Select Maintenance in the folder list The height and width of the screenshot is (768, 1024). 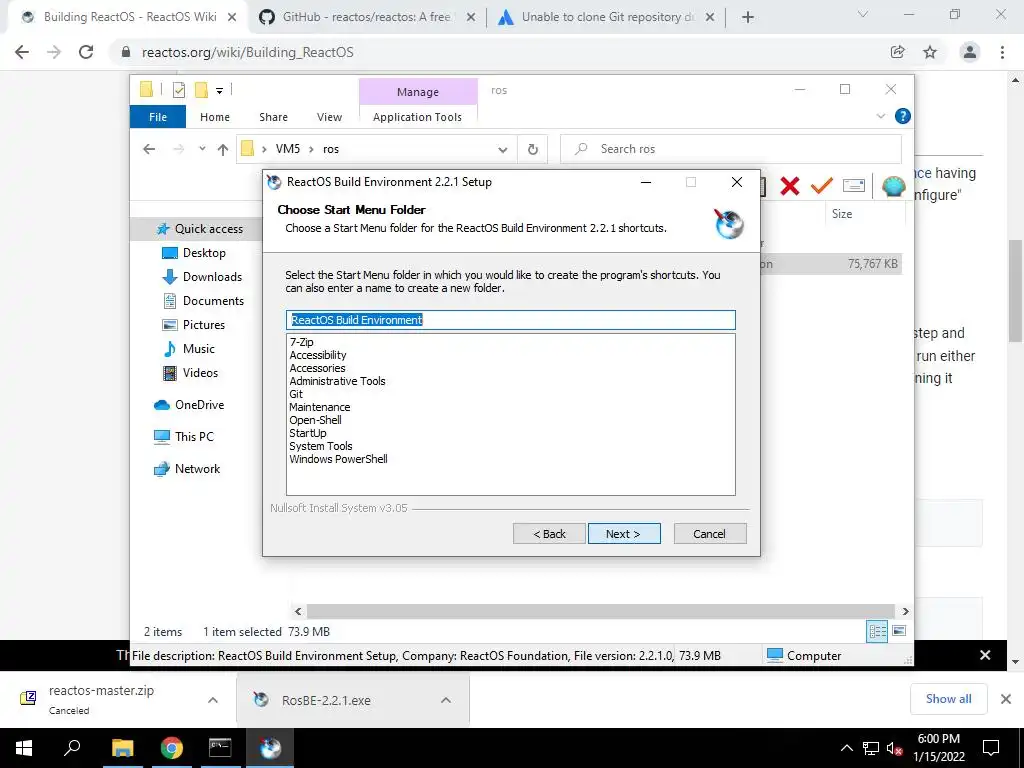[320, 408]
